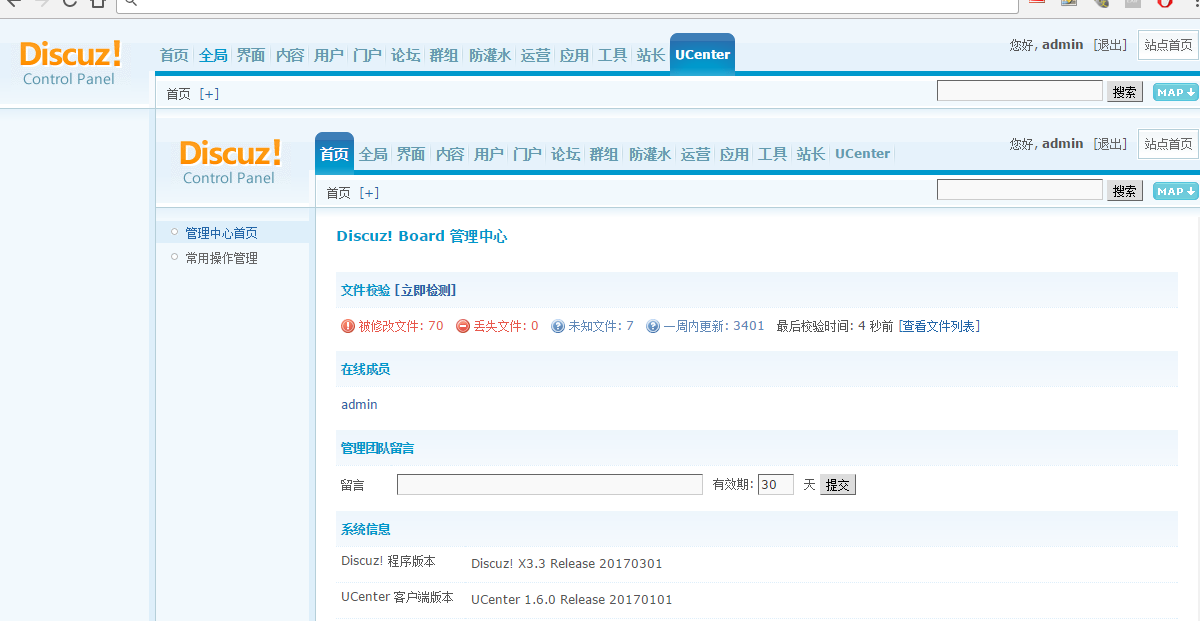Focus the outer header search box
Viewport: 1200px width, 621px height.
pos(1020,91)
